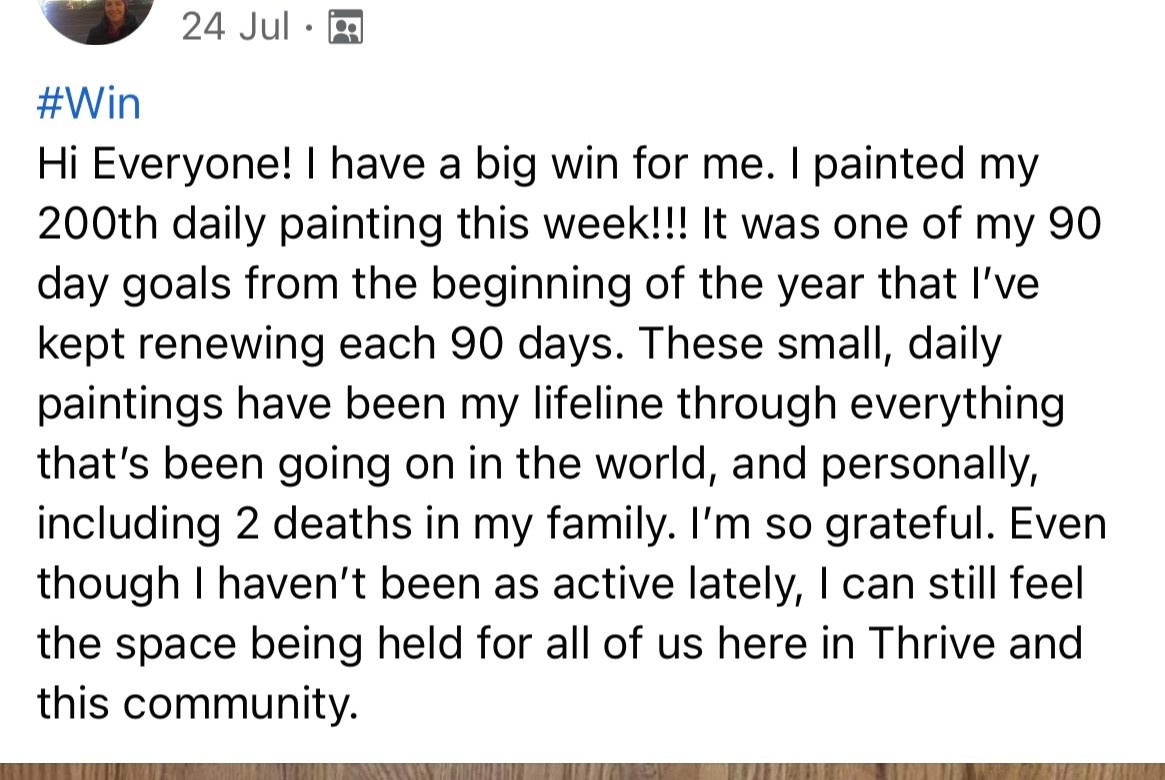
Task: Click the last line 'this community.'
Action: [x=197, y=704]
